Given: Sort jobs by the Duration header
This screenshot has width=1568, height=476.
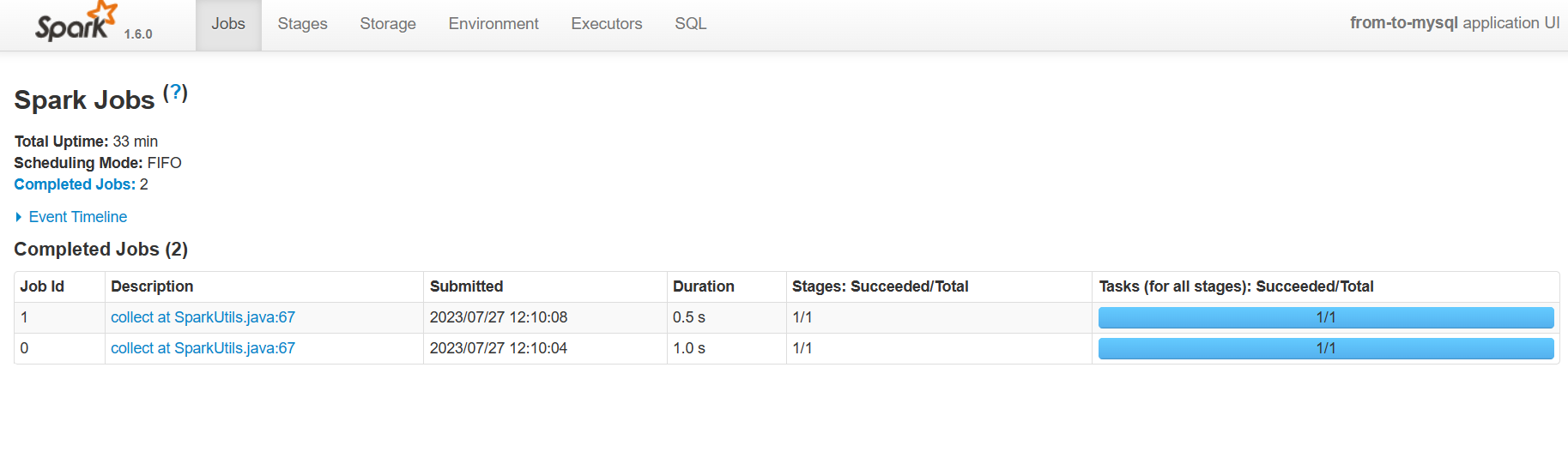Looking at the screenshot, I should pyautogui.click(x=703, y=286).
